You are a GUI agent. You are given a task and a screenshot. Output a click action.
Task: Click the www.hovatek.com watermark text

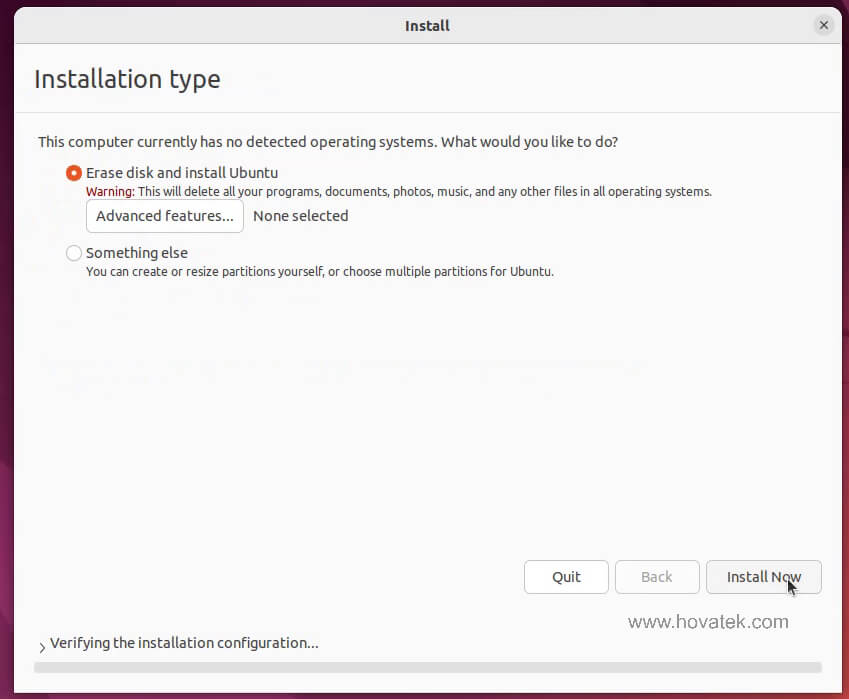click(x=708, y=621)
